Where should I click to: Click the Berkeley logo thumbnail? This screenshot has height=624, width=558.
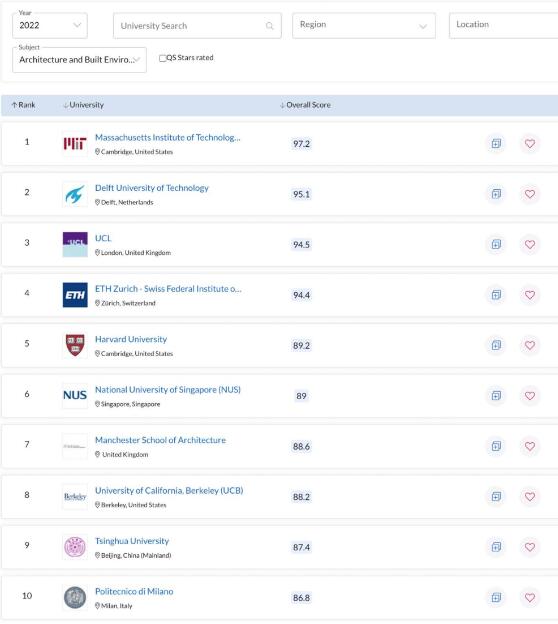click(75, 497)
